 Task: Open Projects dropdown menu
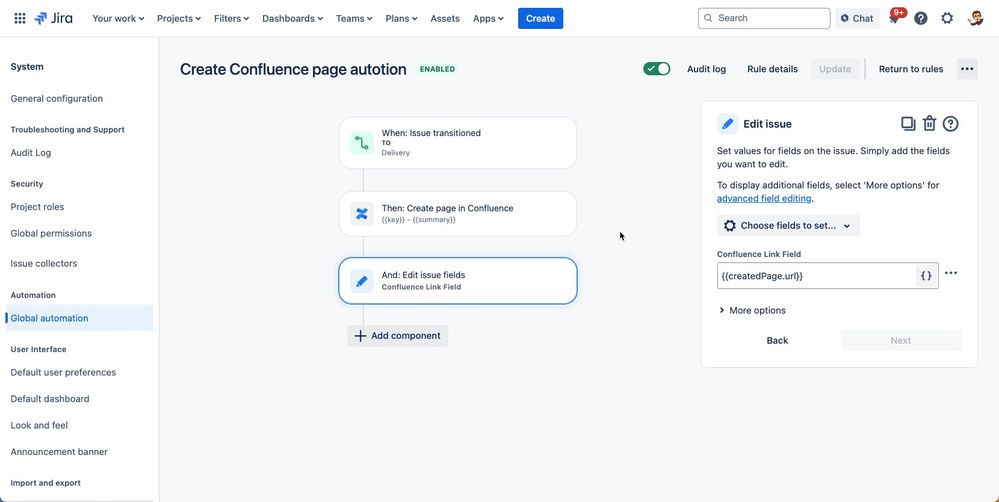(179, 18)
